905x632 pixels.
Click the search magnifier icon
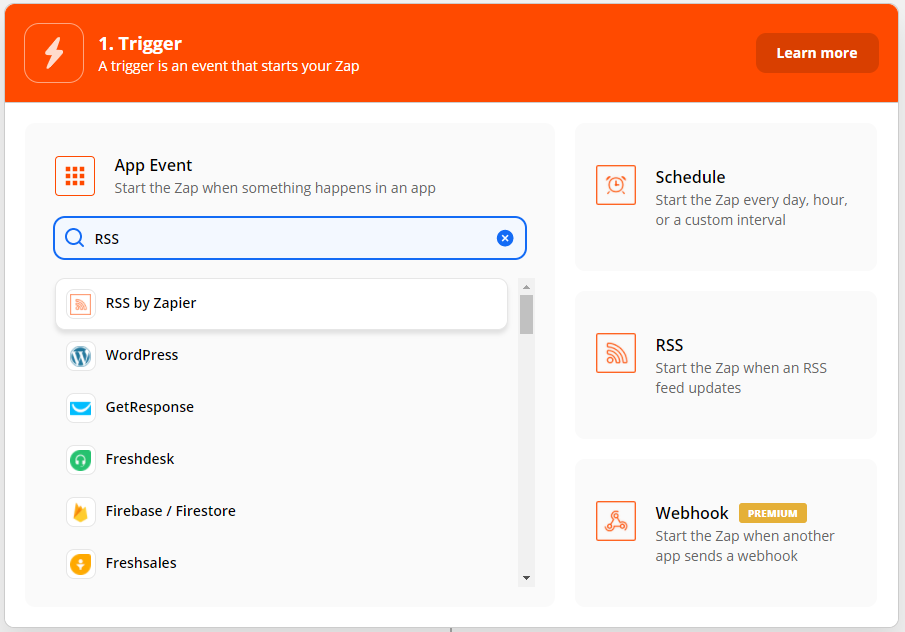click(x=74, y=238)
